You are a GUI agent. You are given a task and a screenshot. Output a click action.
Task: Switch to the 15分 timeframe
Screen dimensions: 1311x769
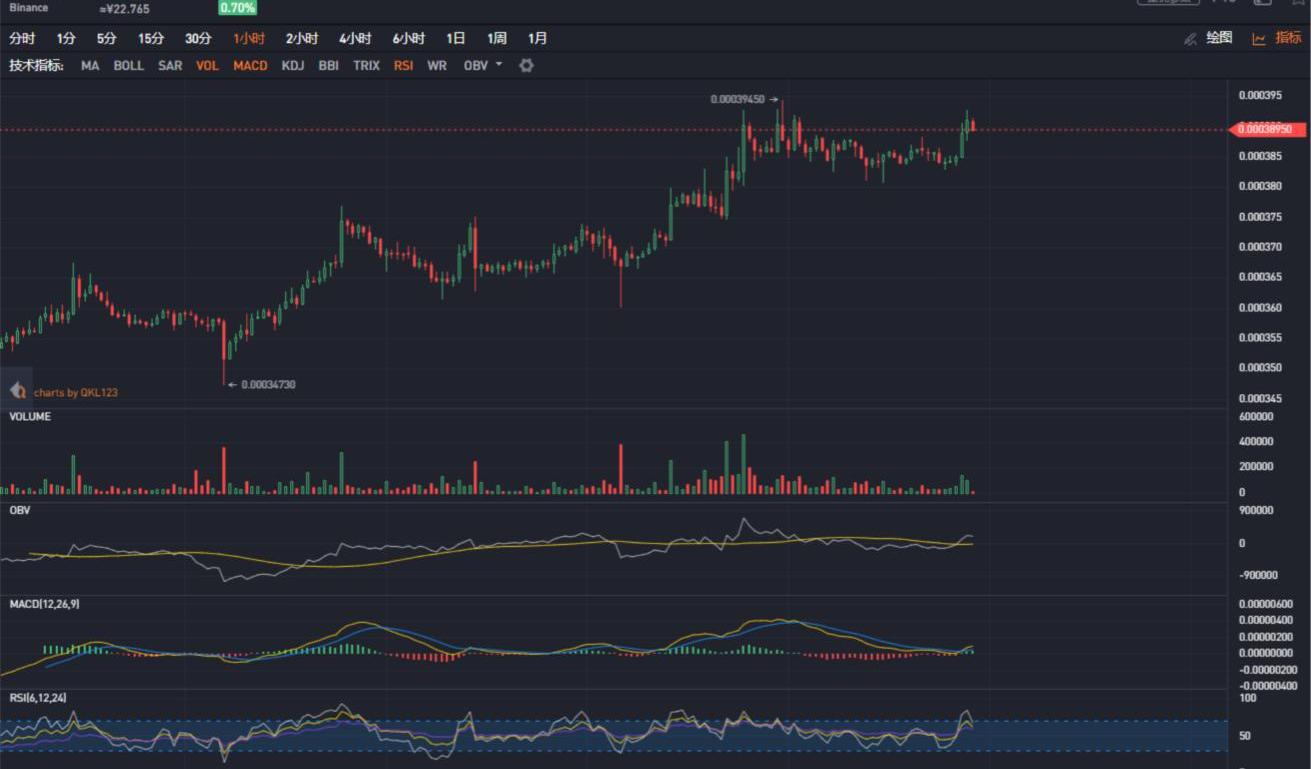[151, 39]
